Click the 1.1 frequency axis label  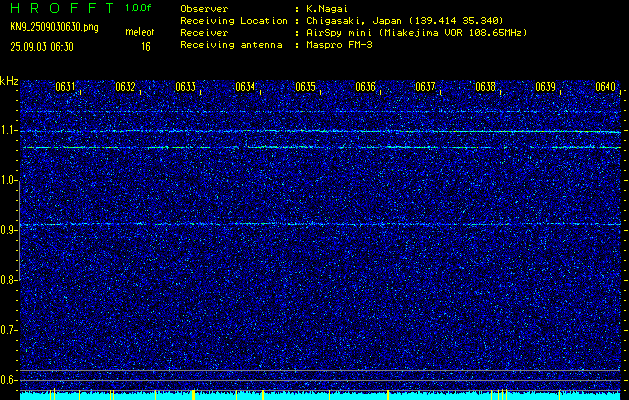pos(8,130)
